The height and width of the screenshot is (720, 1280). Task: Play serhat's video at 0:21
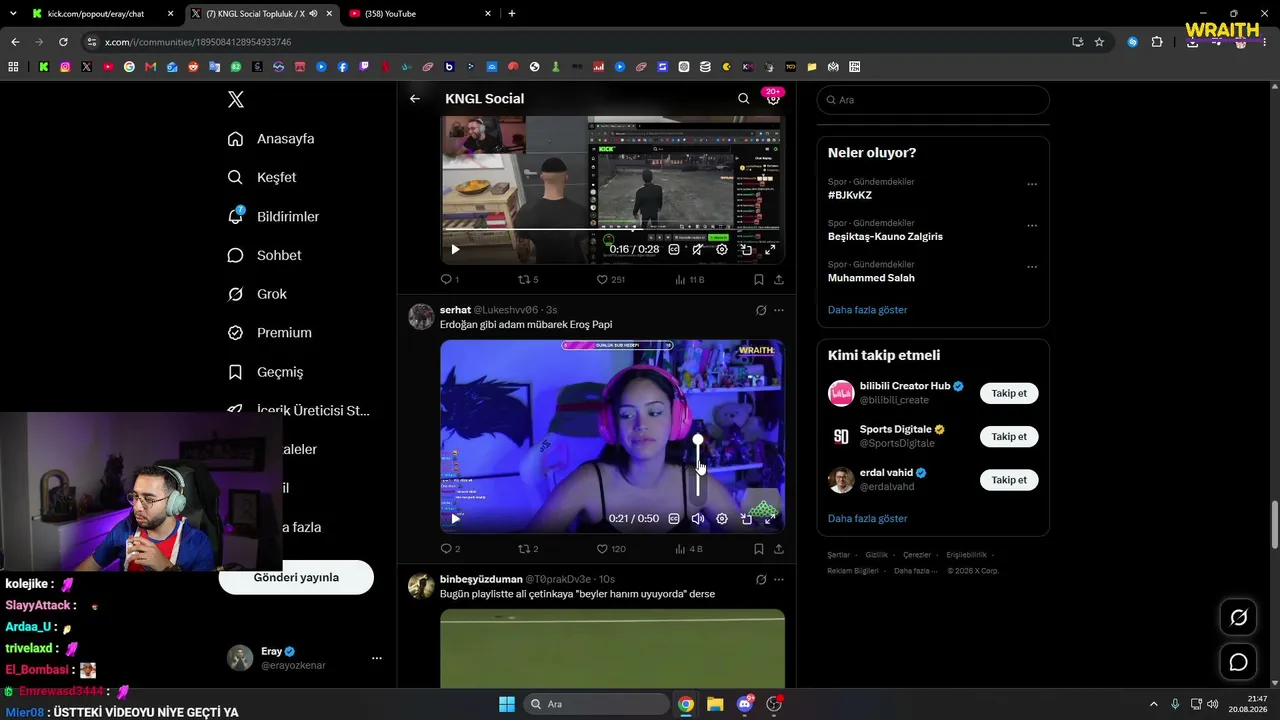tap(455, 519)
